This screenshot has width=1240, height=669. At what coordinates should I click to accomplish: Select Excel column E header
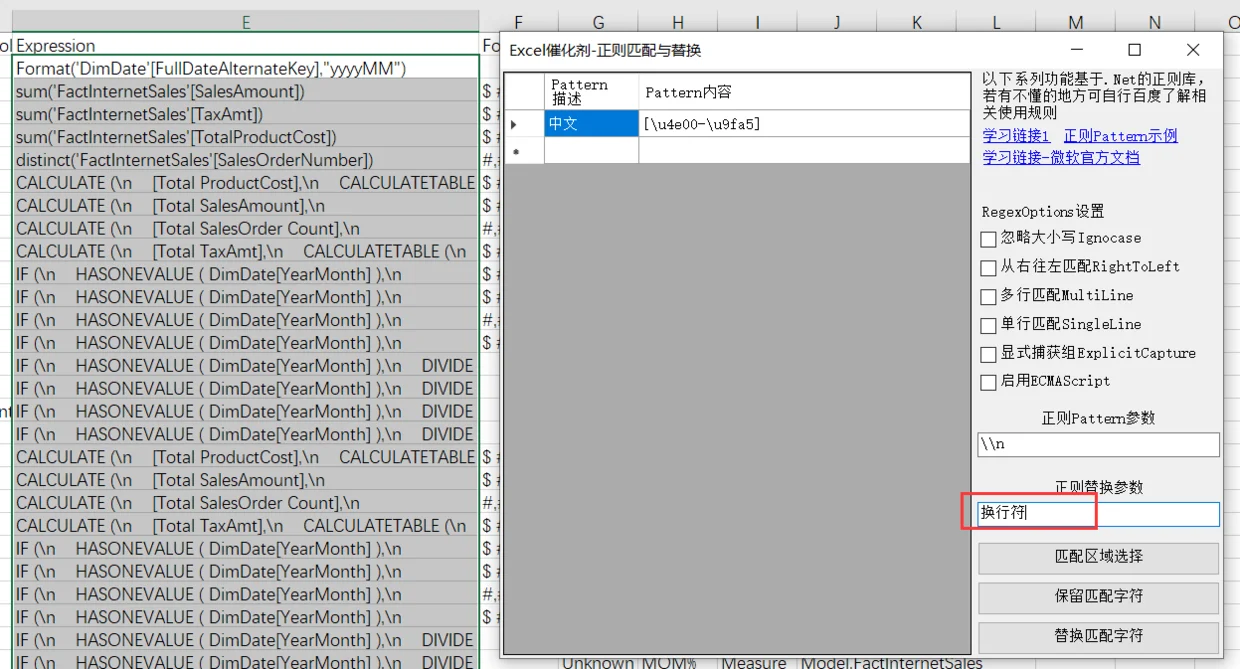246,22
